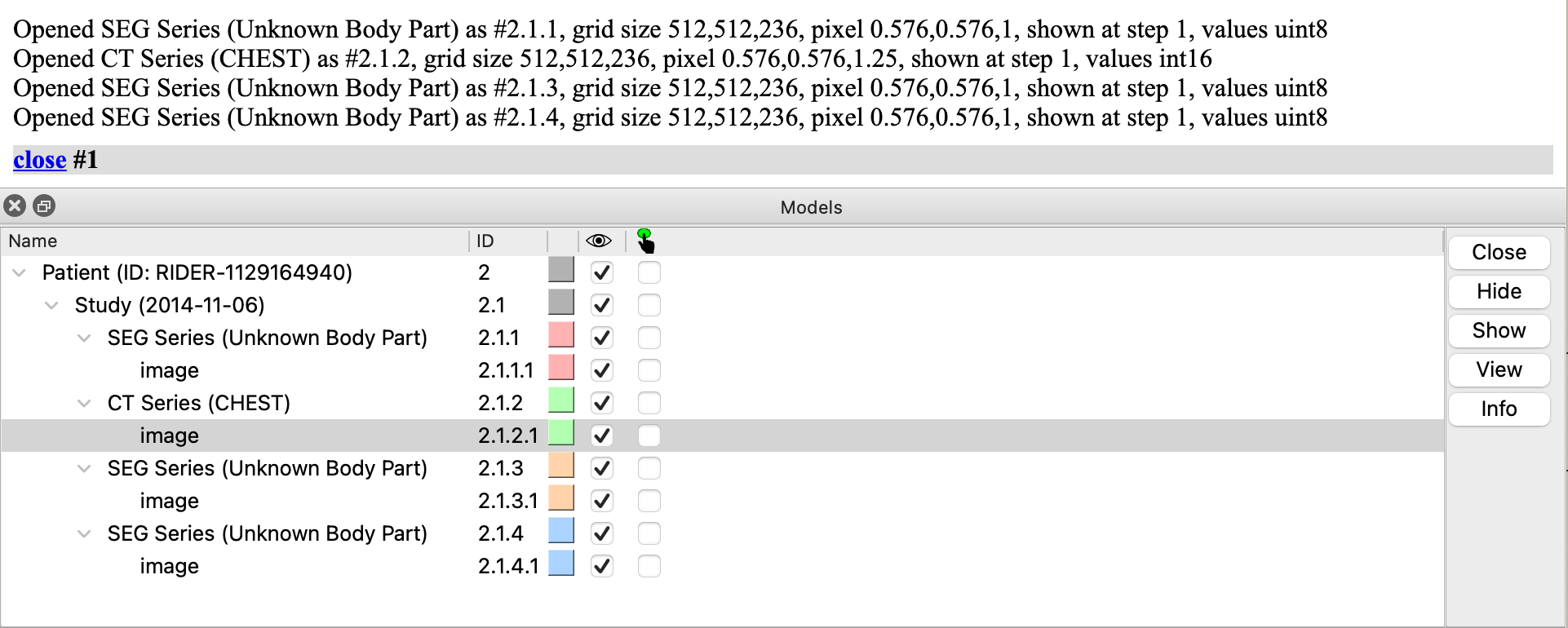Screen dimensions: 1568x628
Task: Hide the 2.1.1.1 image model checkbox
Action: click(x=602, y=370)
